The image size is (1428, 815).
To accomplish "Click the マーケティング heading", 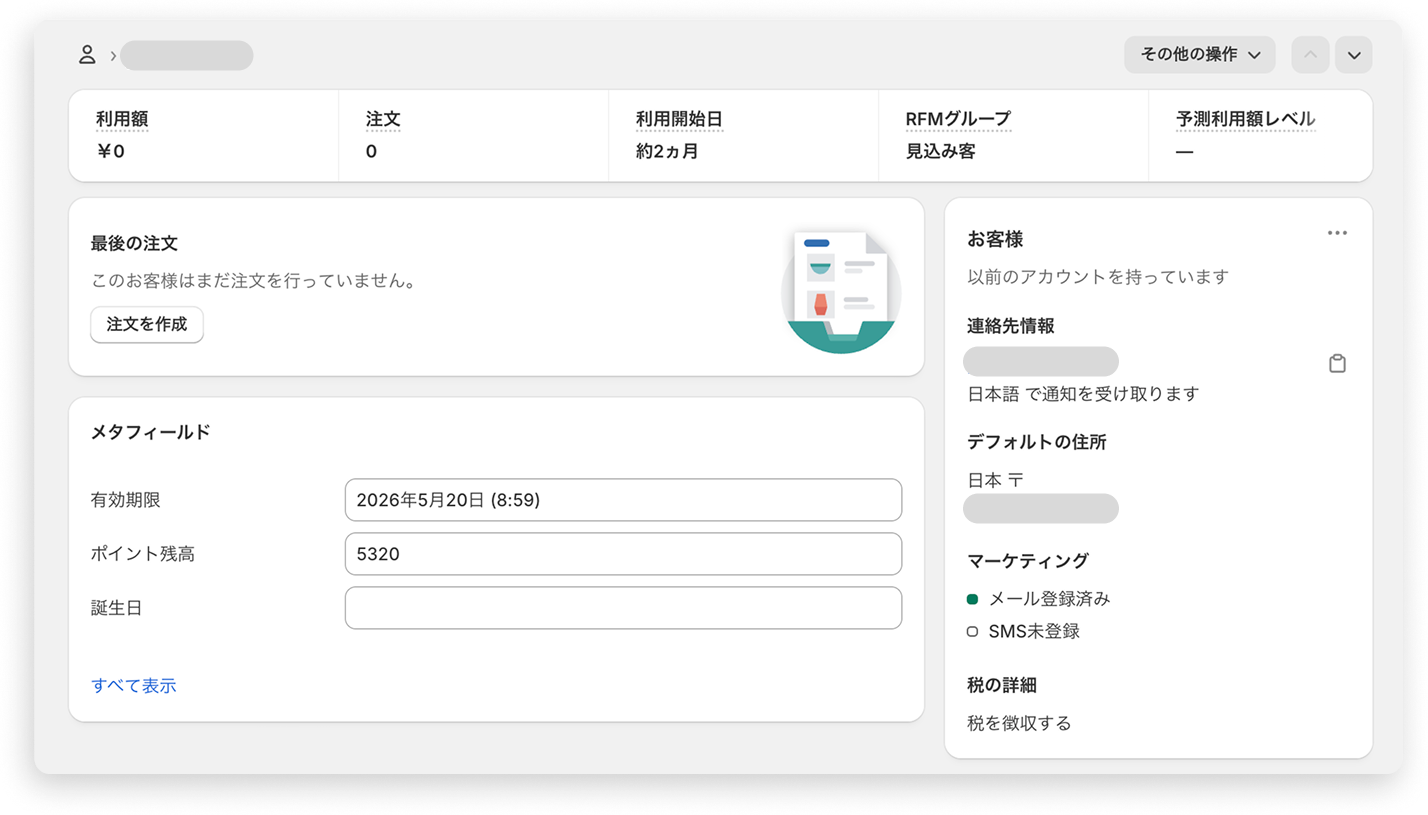I will pyautogui.click(x=1028, y=561).
